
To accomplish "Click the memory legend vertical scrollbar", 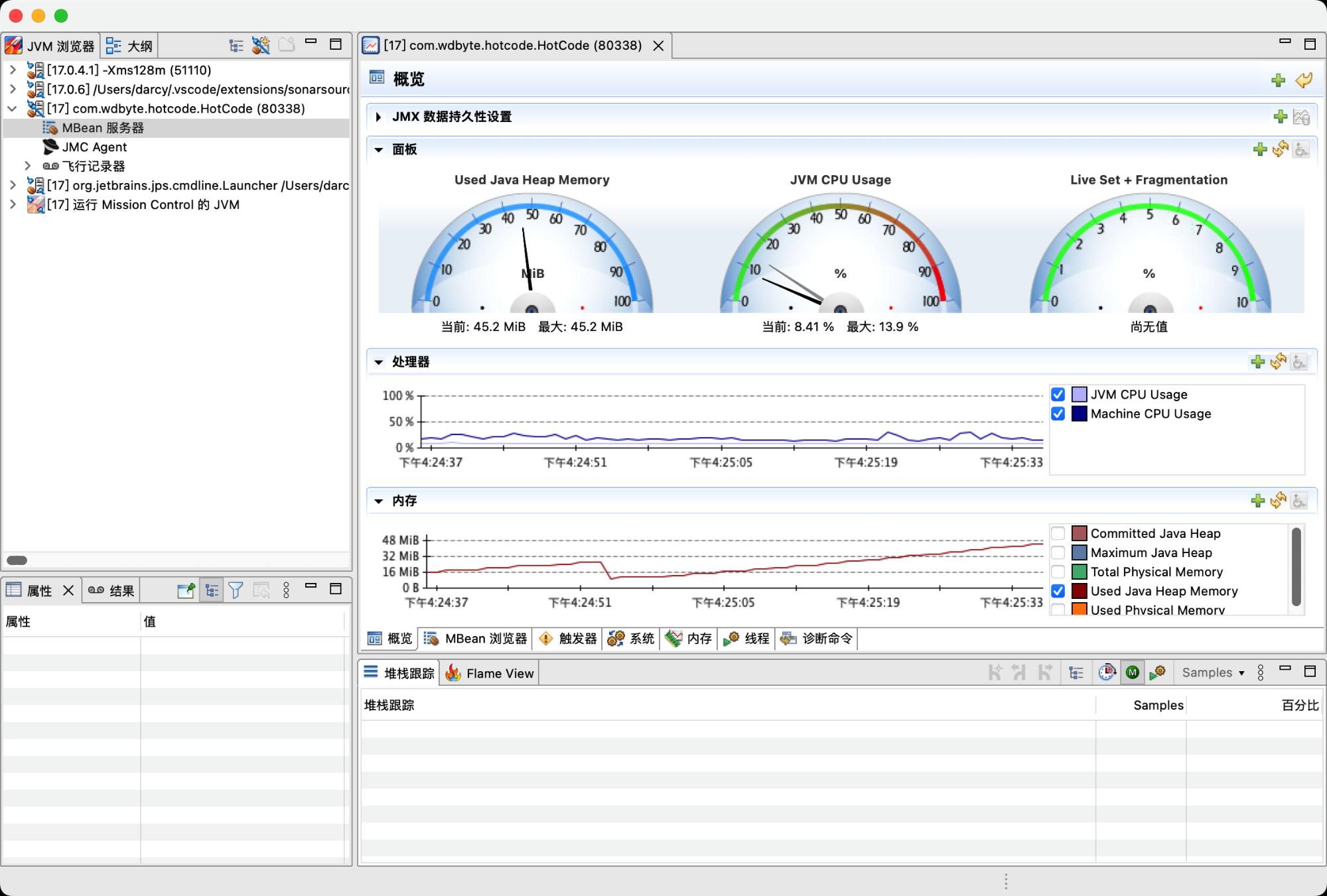I will point(1296,567).
